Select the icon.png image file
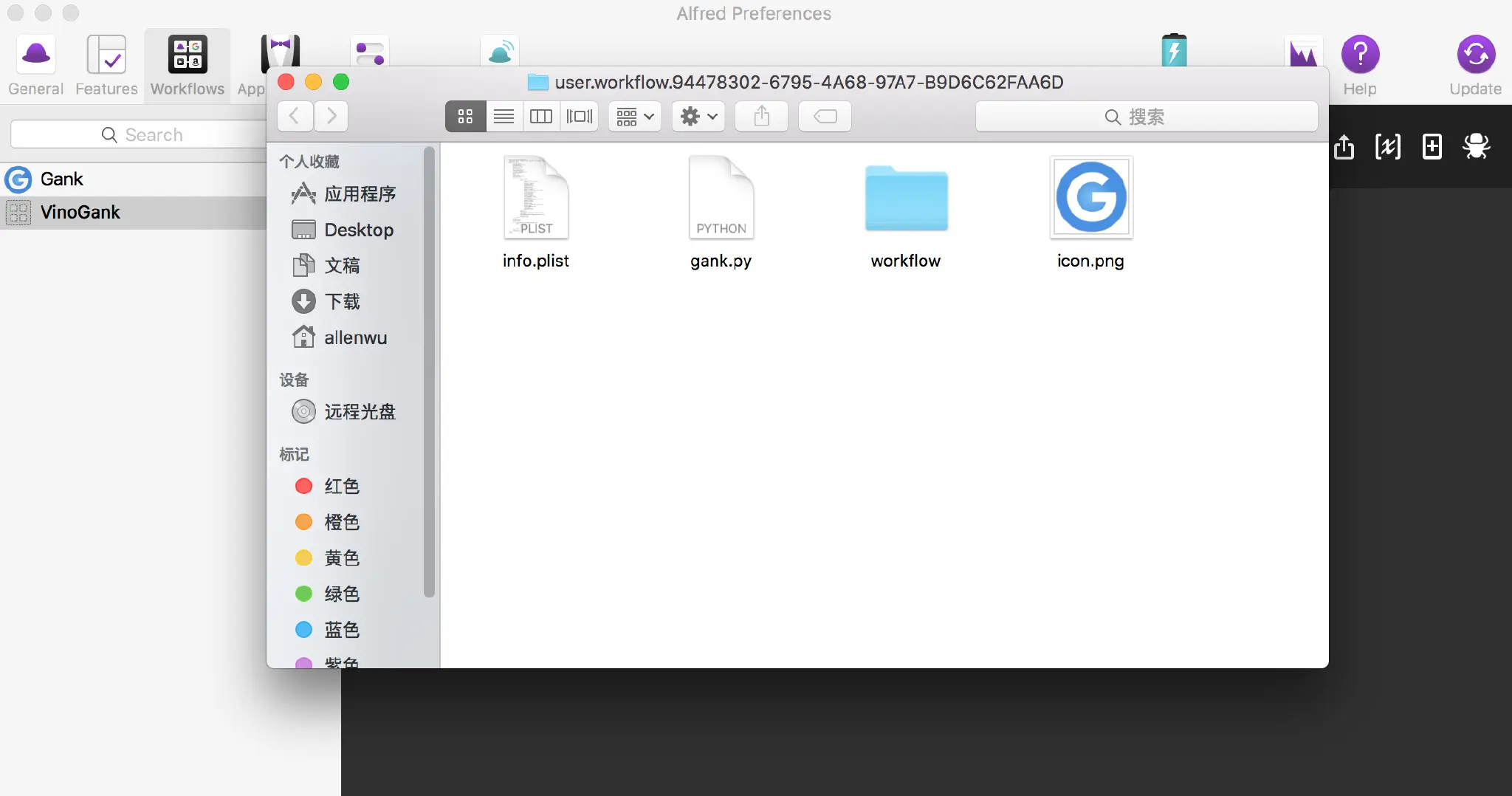Viewport: 1512px width, 796px height. (x=1090, y=213)
